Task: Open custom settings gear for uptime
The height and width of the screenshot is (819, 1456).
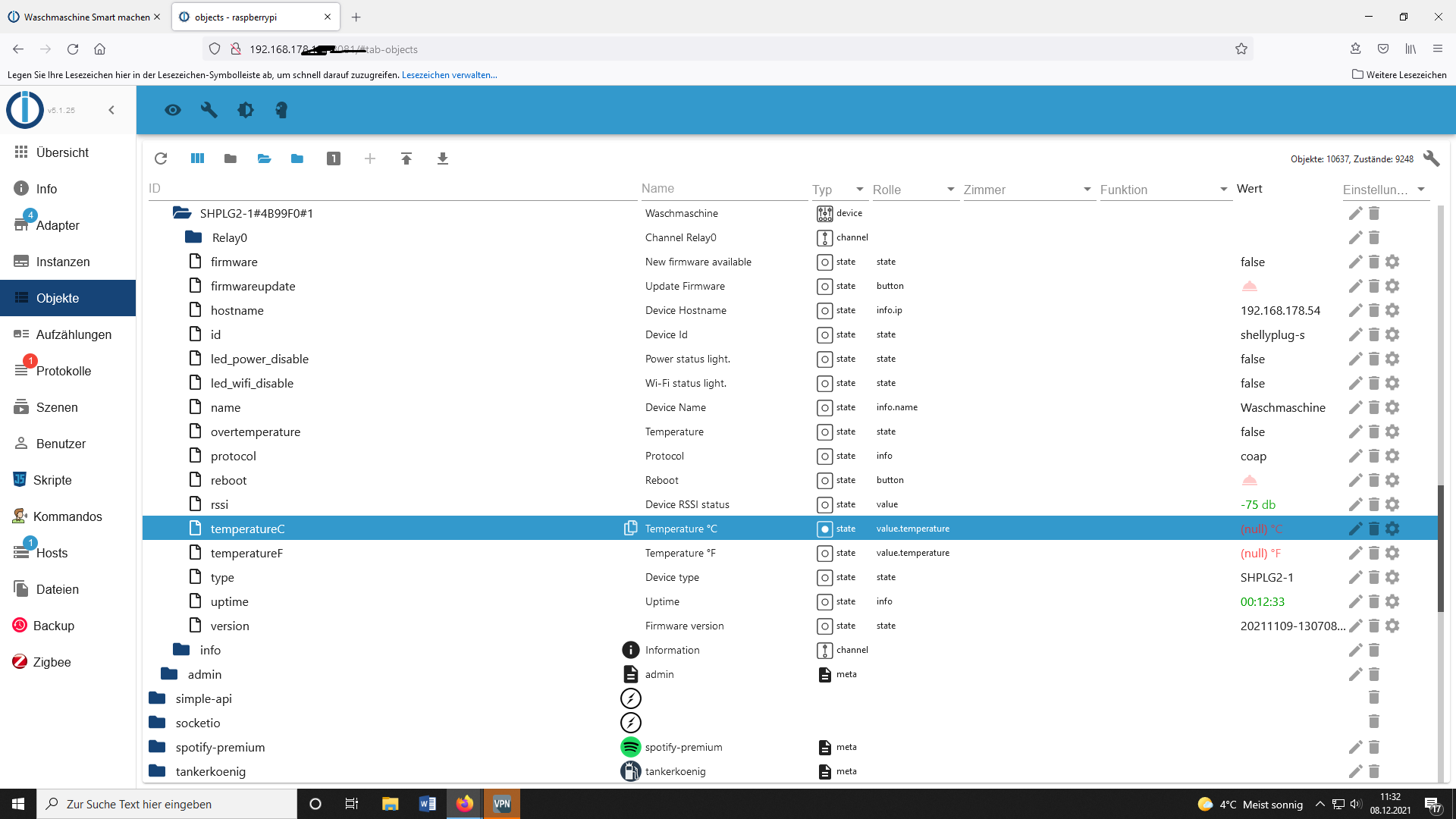Action: [1392, 601]
